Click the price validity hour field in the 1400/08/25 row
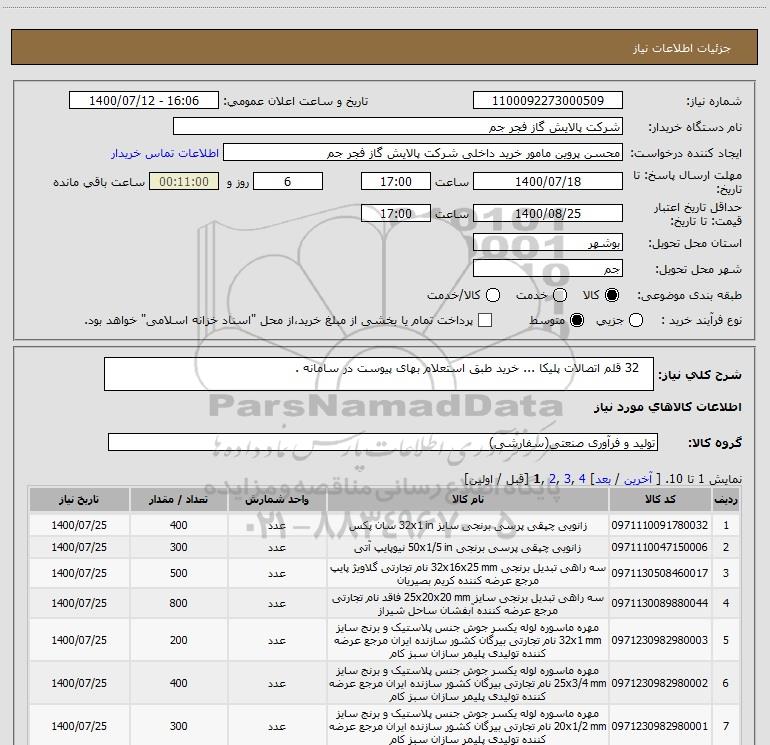The width and height of the screenshot is (770, 745). 396,213
